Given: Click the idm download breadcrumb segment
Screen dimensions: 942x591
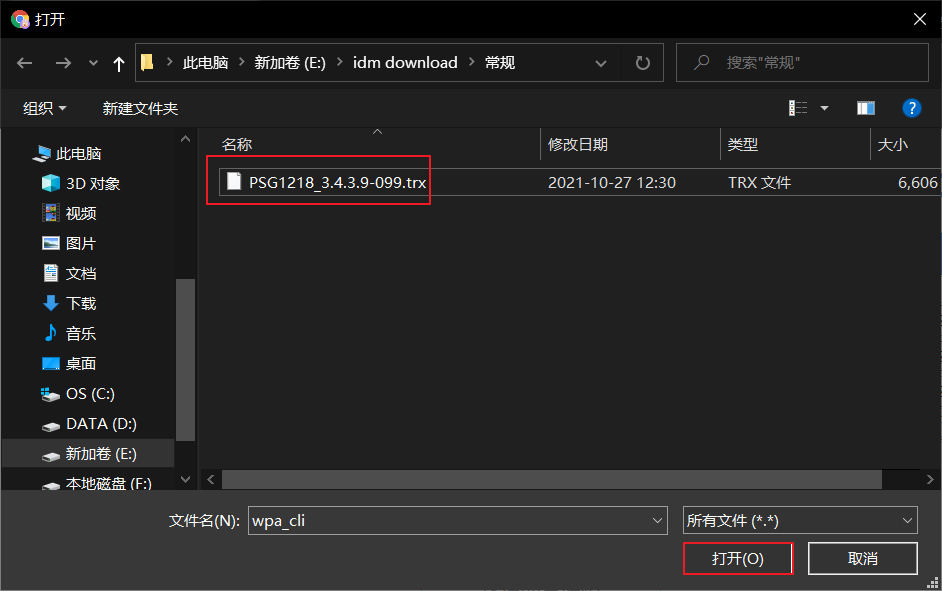Looking at the screenshot, I should tap(405, 63).
